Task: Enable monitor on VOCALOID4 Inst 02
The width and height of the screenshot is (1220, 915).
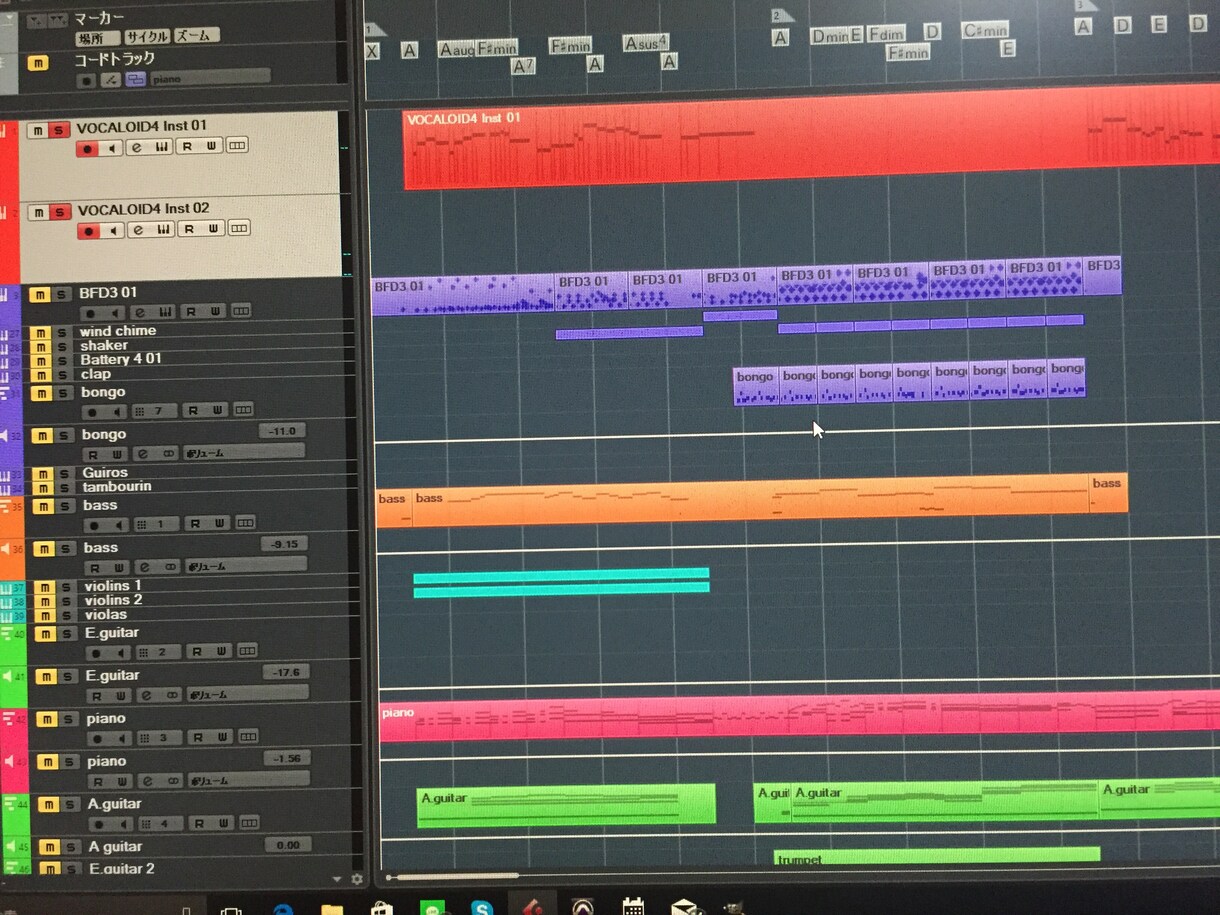Action: click(x=112, y=231)
